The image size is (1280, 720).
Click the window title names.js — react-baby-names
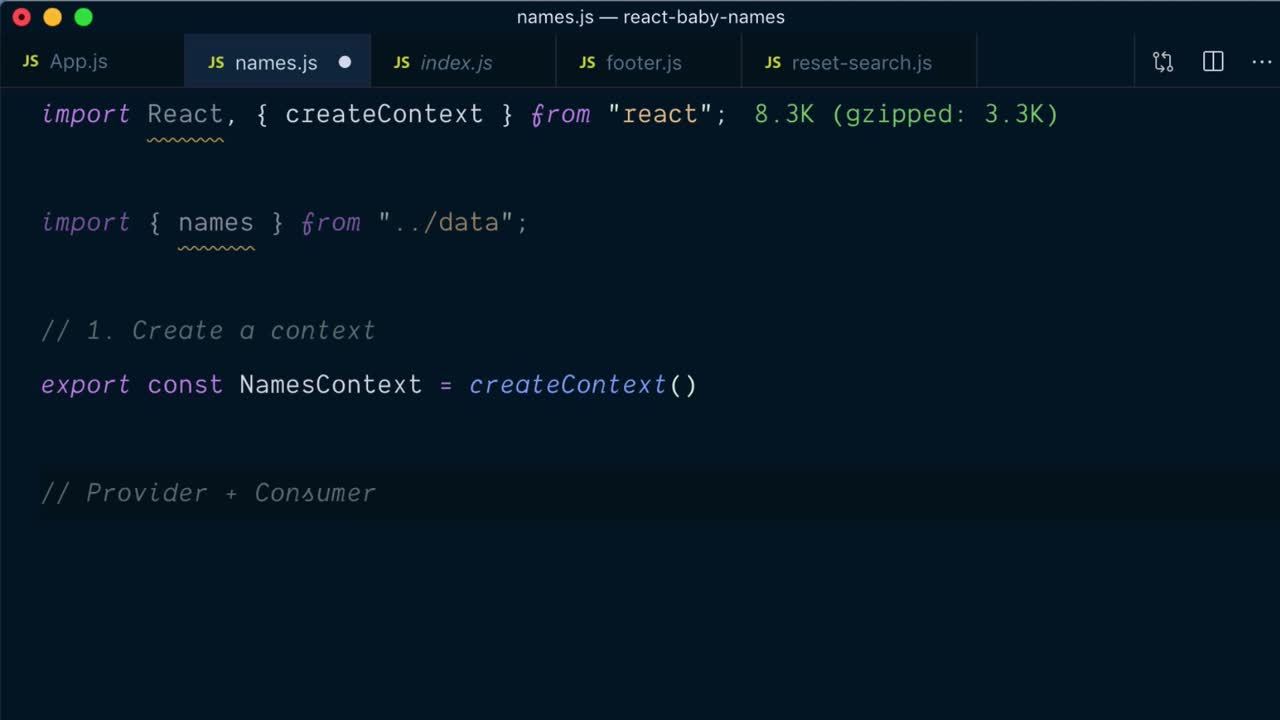coord(651,17)
